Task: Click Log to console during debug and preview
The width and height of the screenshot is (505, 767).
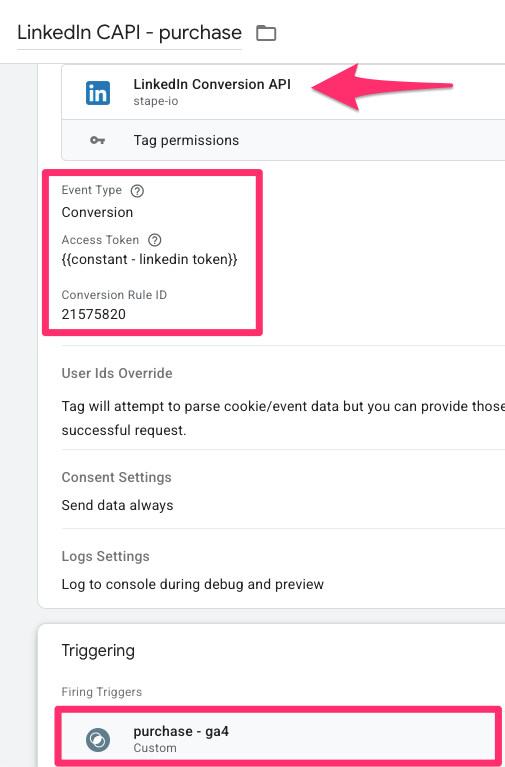Action: pyautogui.click(x=193, y=585)
